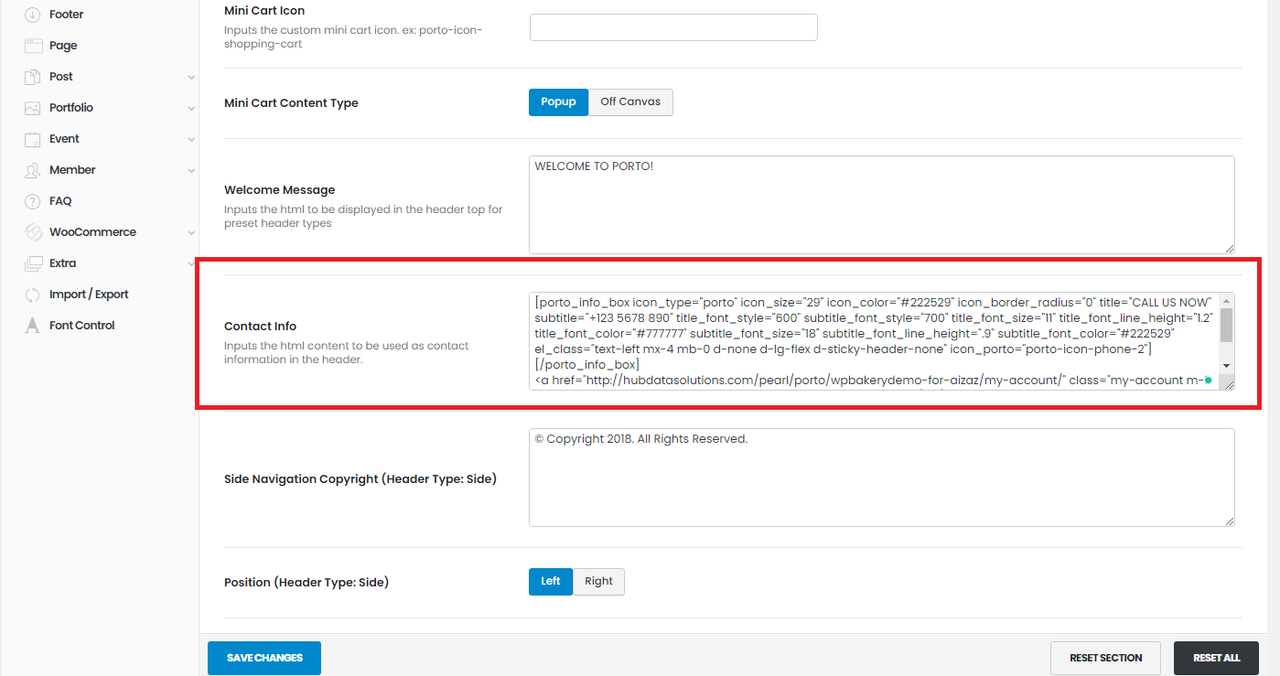This screenshot has width=1280, height=676.
Task: Click the Post section icon
Action: (x=32, y=76)
